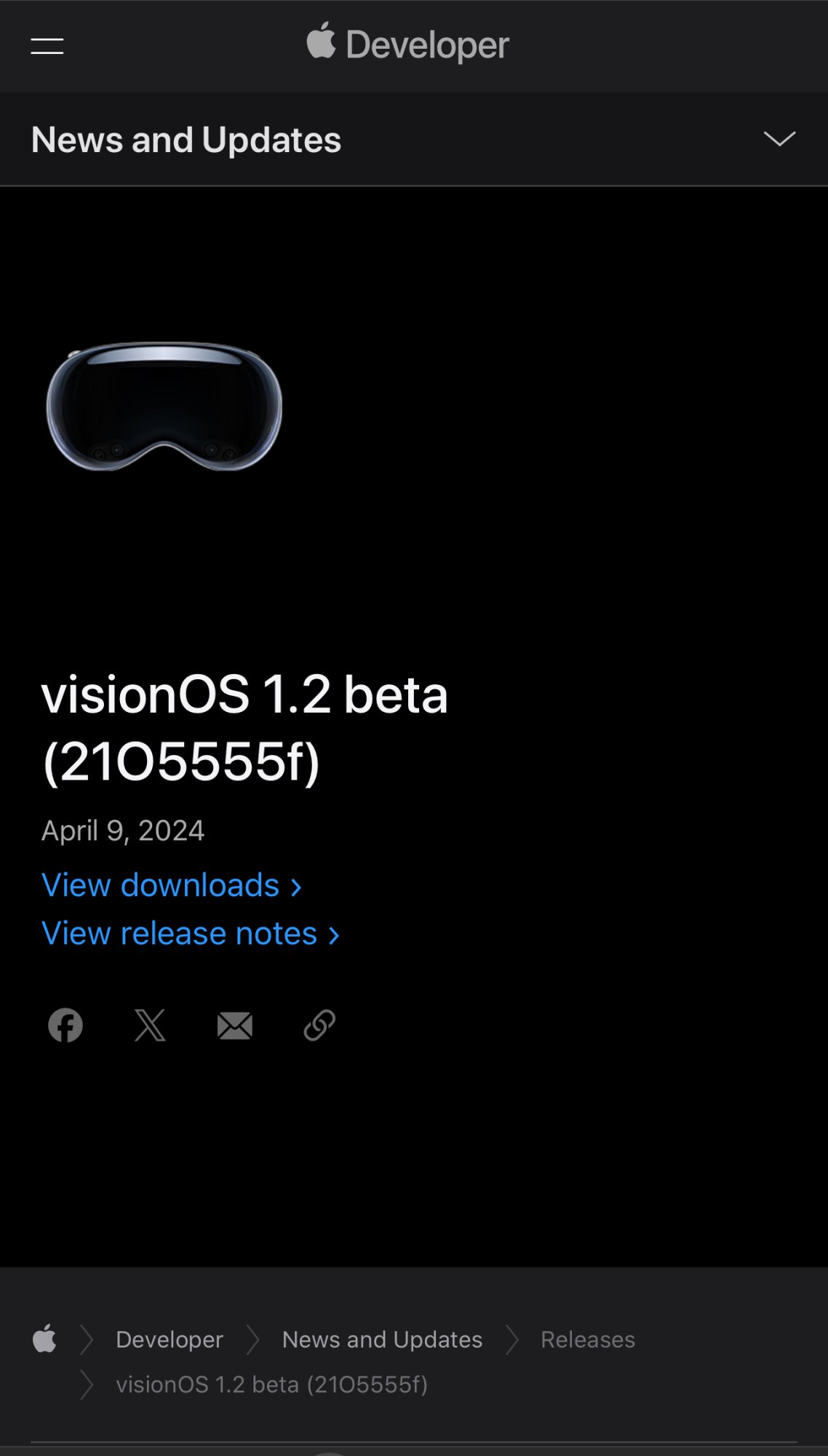Go to News and Updates breadcrumb

382,1340
